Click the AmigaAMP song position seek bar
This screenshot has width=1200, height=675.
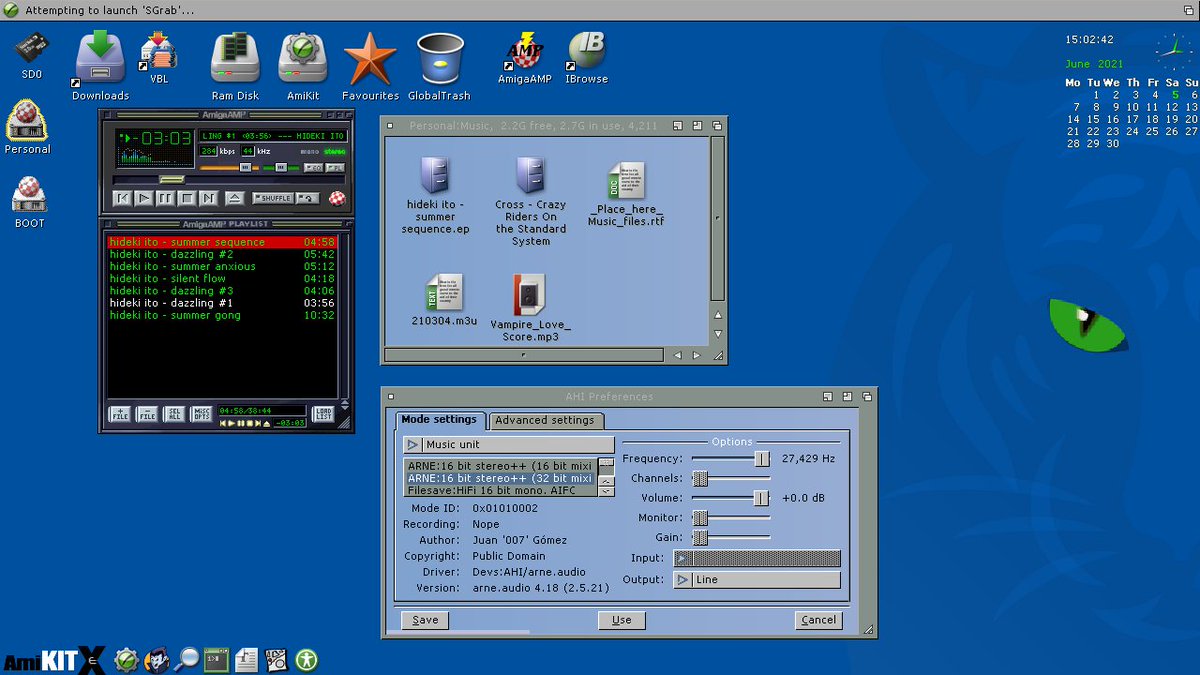coord(228,180)
